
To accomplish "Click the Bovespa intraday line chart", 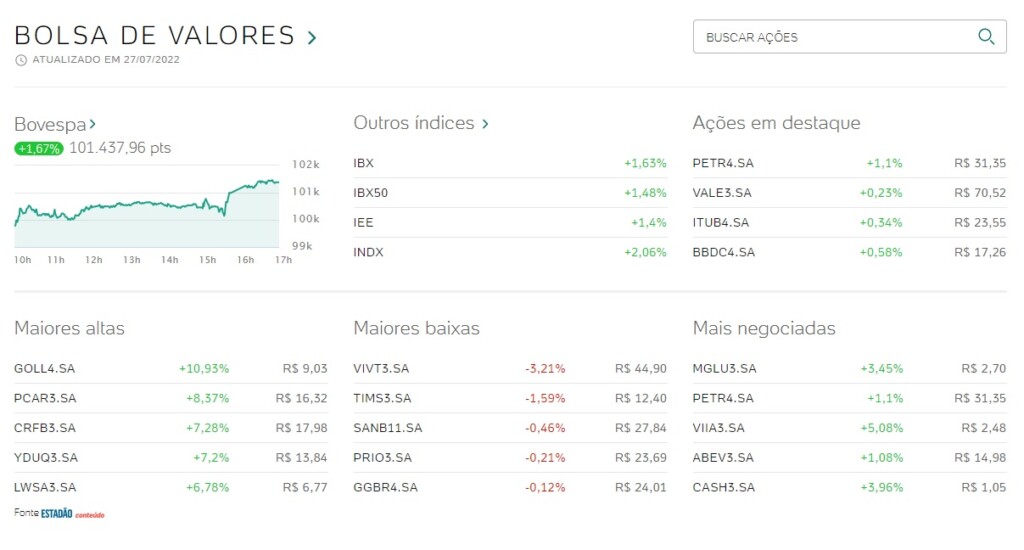I will coord(146,205).
